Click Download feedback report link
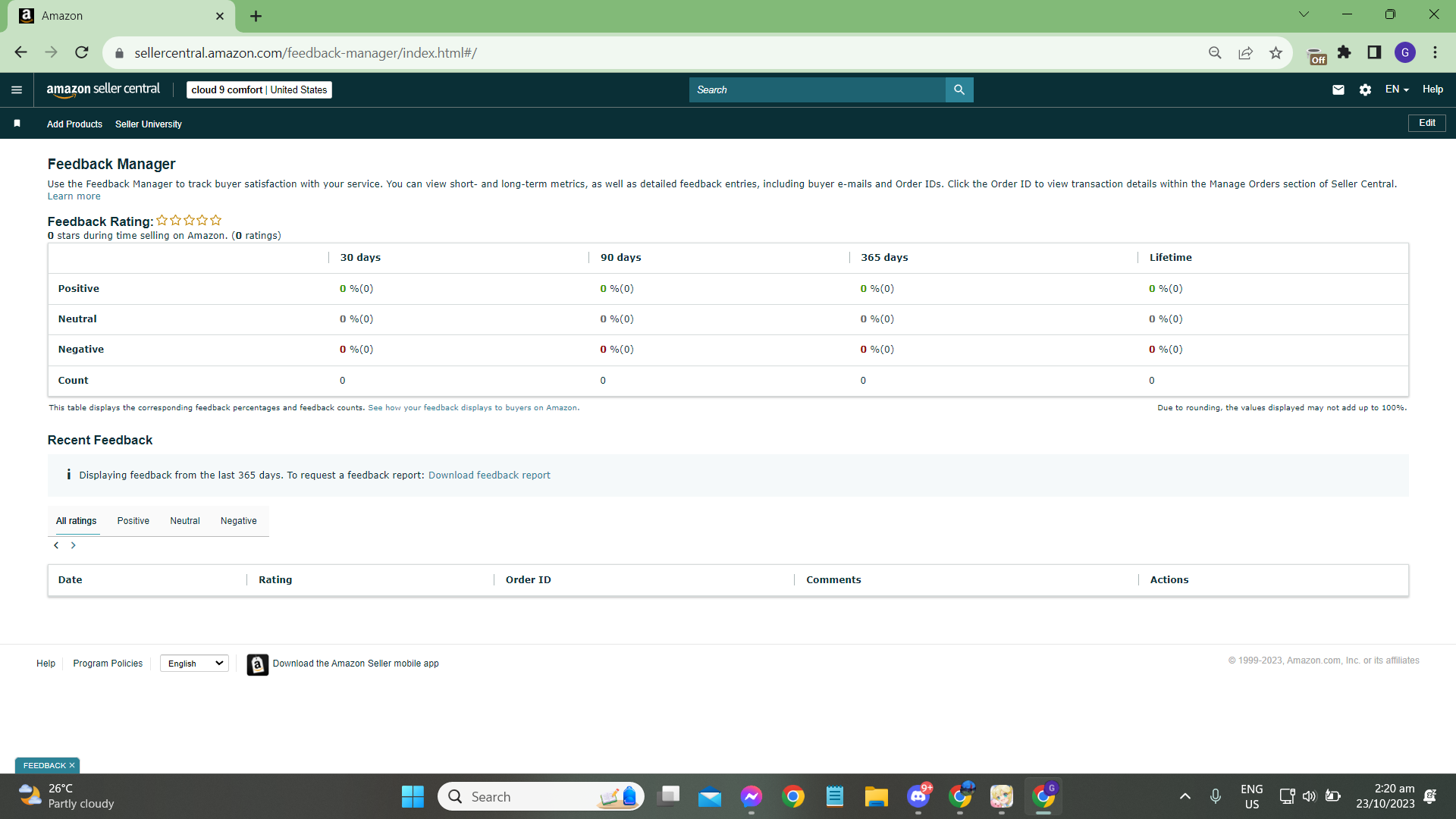The image size is (1456, 819). (489, 475)
